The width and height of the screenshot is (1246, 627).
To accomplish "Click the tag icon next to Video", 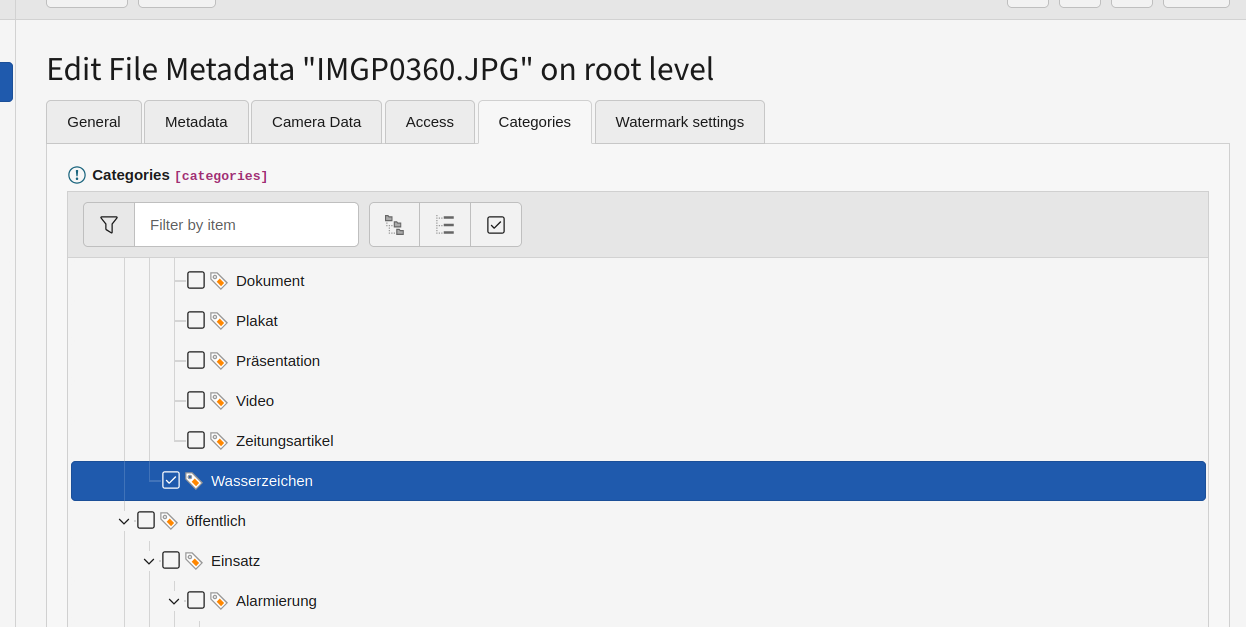I will pos(219,401).
